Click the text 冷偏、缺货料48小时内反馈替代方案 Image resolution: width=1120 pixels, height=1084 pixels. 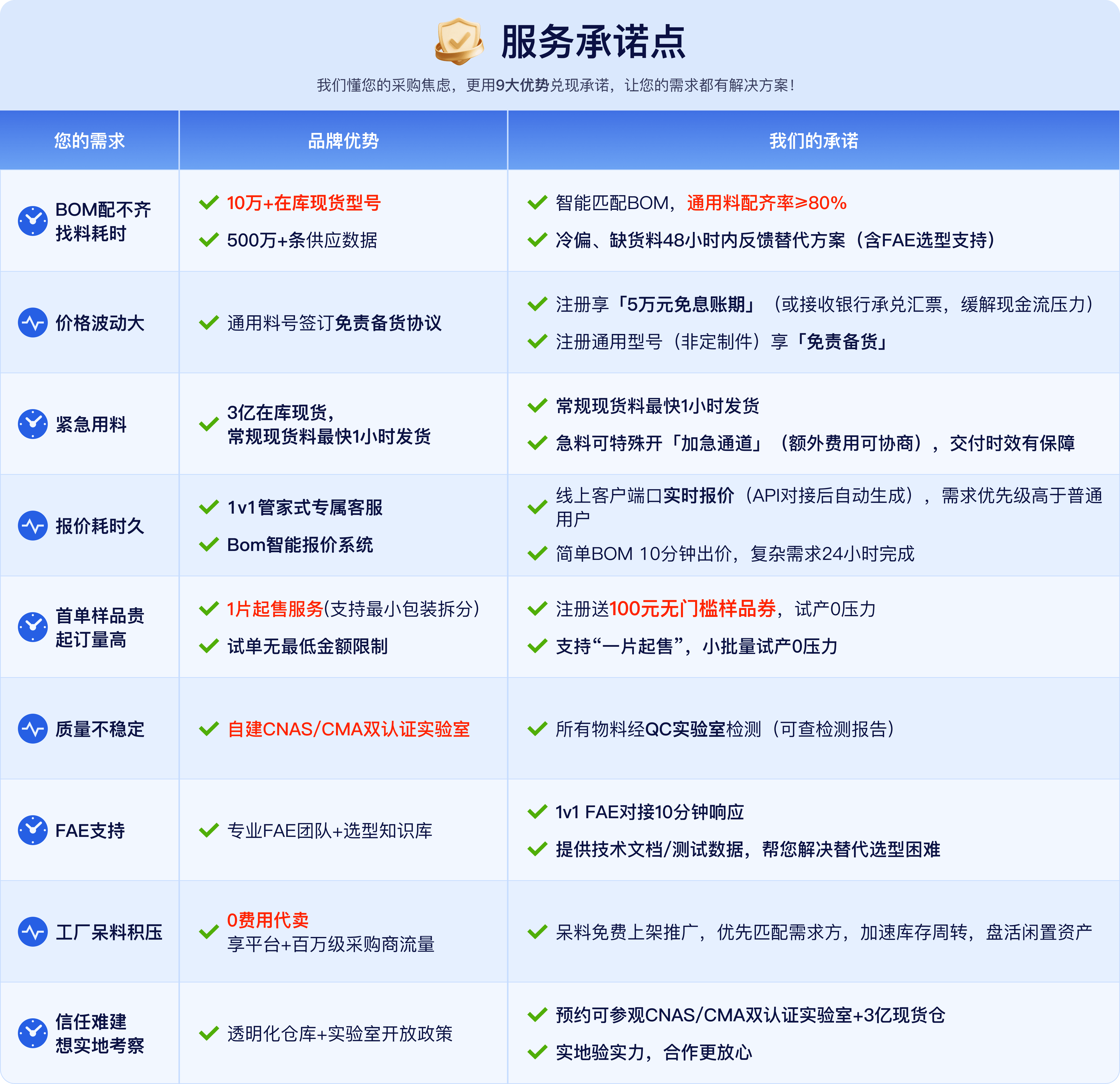(701, 240)
